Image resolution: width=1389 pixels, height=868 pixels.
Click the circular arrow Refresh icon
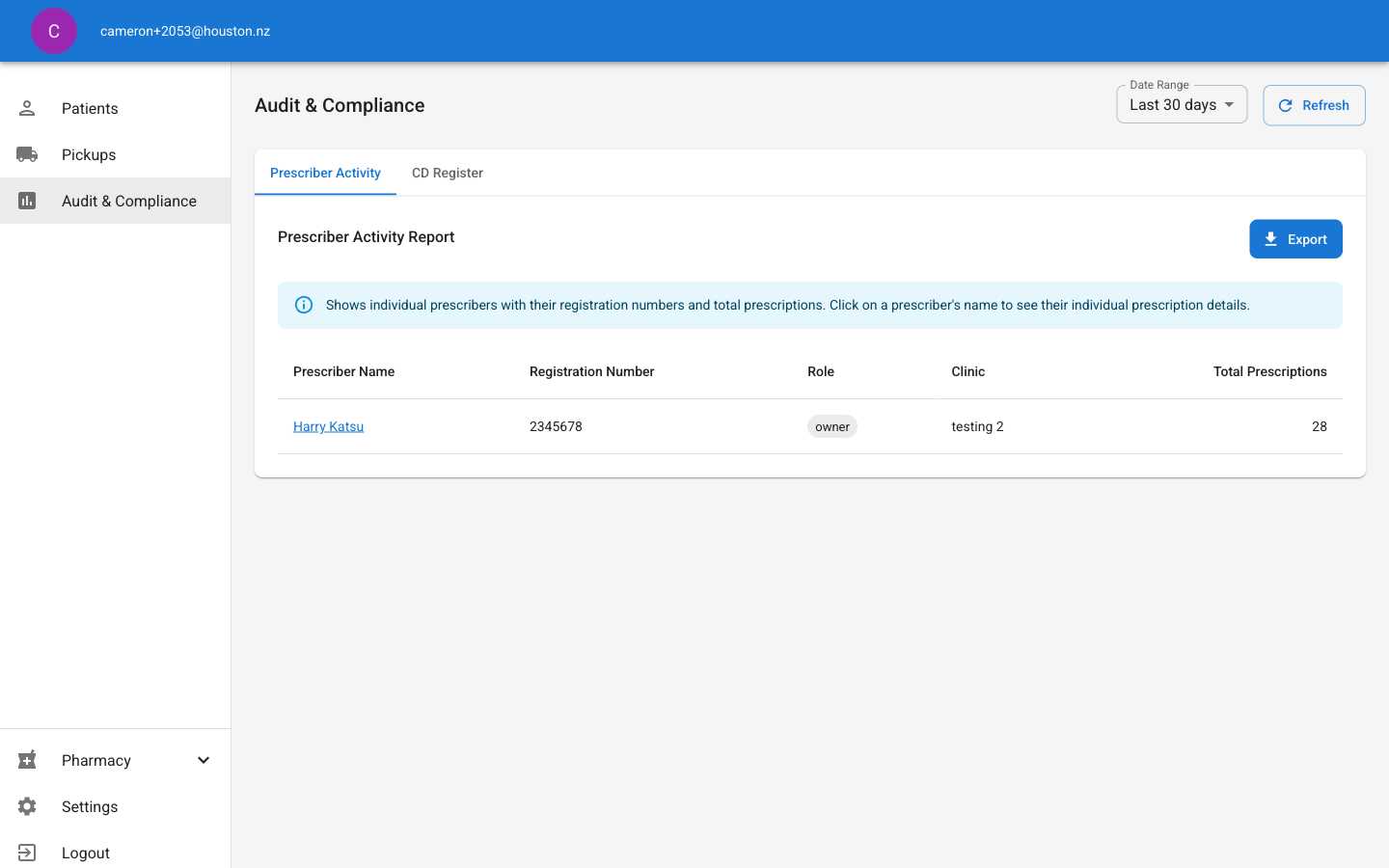[x=1285, y=105]
